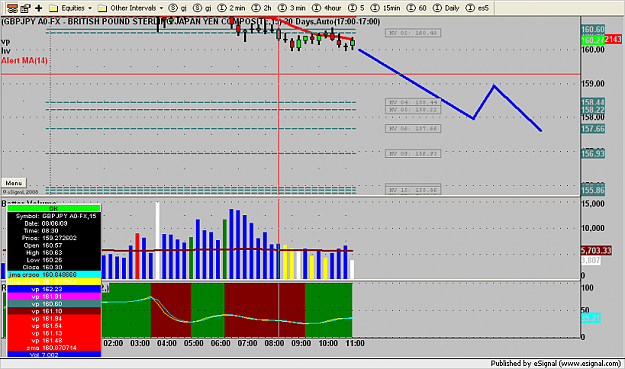
Task: Click the Close 160.30 row
Action: [x=54, y=267]
